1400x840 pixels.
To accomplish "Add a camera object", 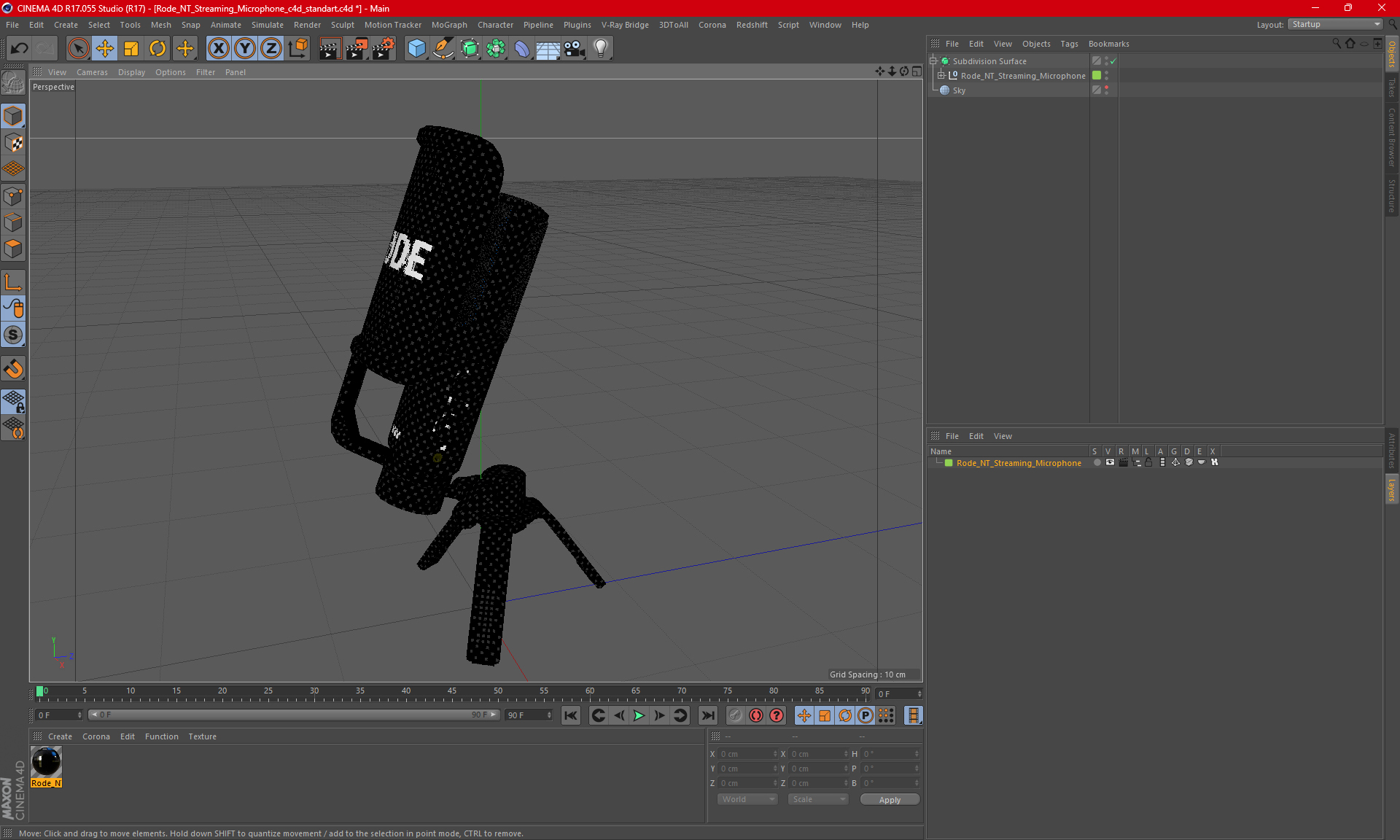I will [575, 48].
